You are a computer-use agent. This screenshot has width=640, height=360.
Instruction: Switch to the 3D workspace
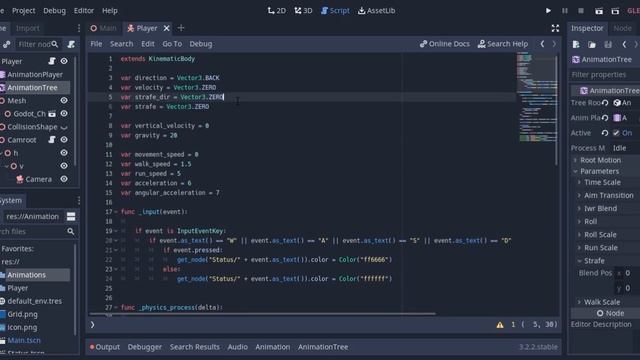point(303,11)
